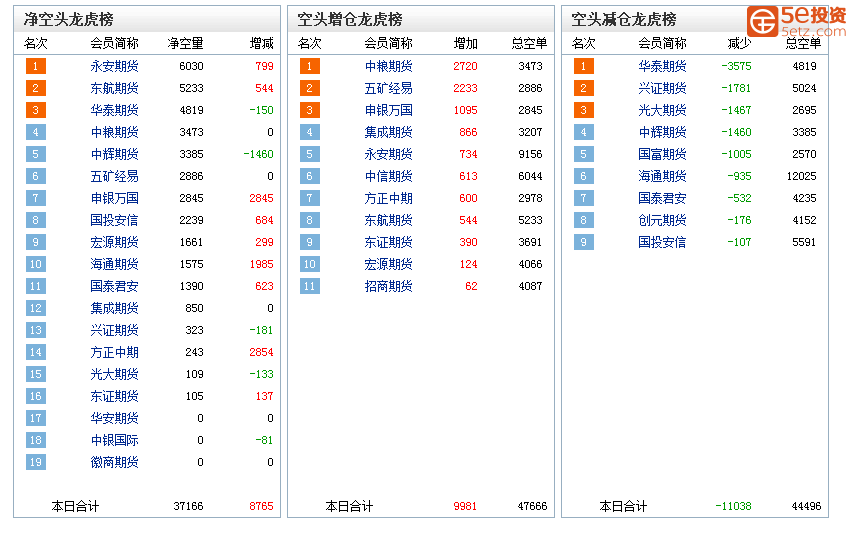The image size is (854, 539).
Task: Click 华泰期货 in the 空头减仓龙虎榜 table
Action: pyautogui.click(x=662, y=66)
